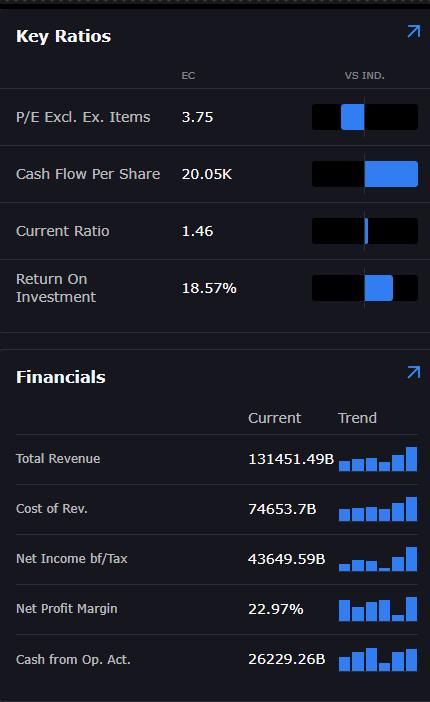430x702 pixels.
Task: Click Cash from Op. Act. trend chart
Action: point(378,659)
